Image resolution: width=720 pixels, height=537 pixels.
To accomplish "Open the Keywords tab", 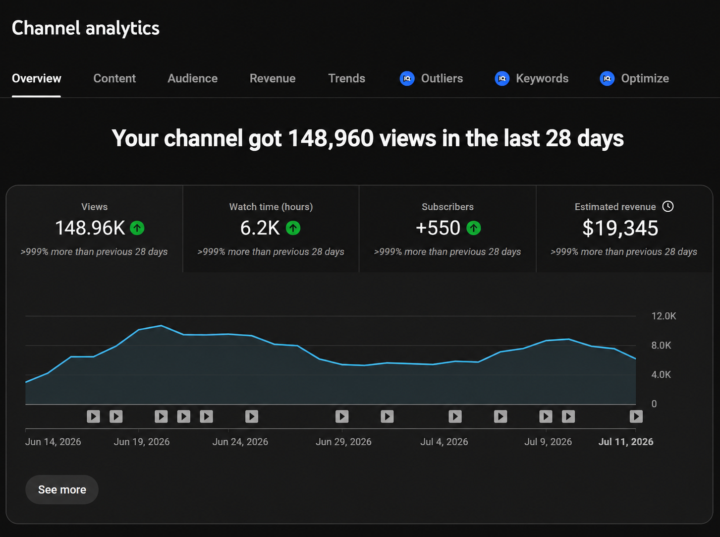I will [531, 79].
